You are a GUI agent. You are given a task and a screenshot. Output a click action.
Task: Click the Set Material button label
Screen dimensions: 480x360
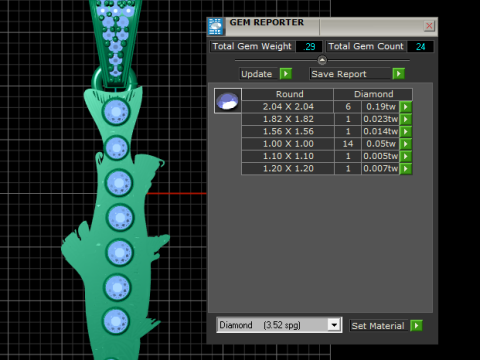(x=378, y=326)
